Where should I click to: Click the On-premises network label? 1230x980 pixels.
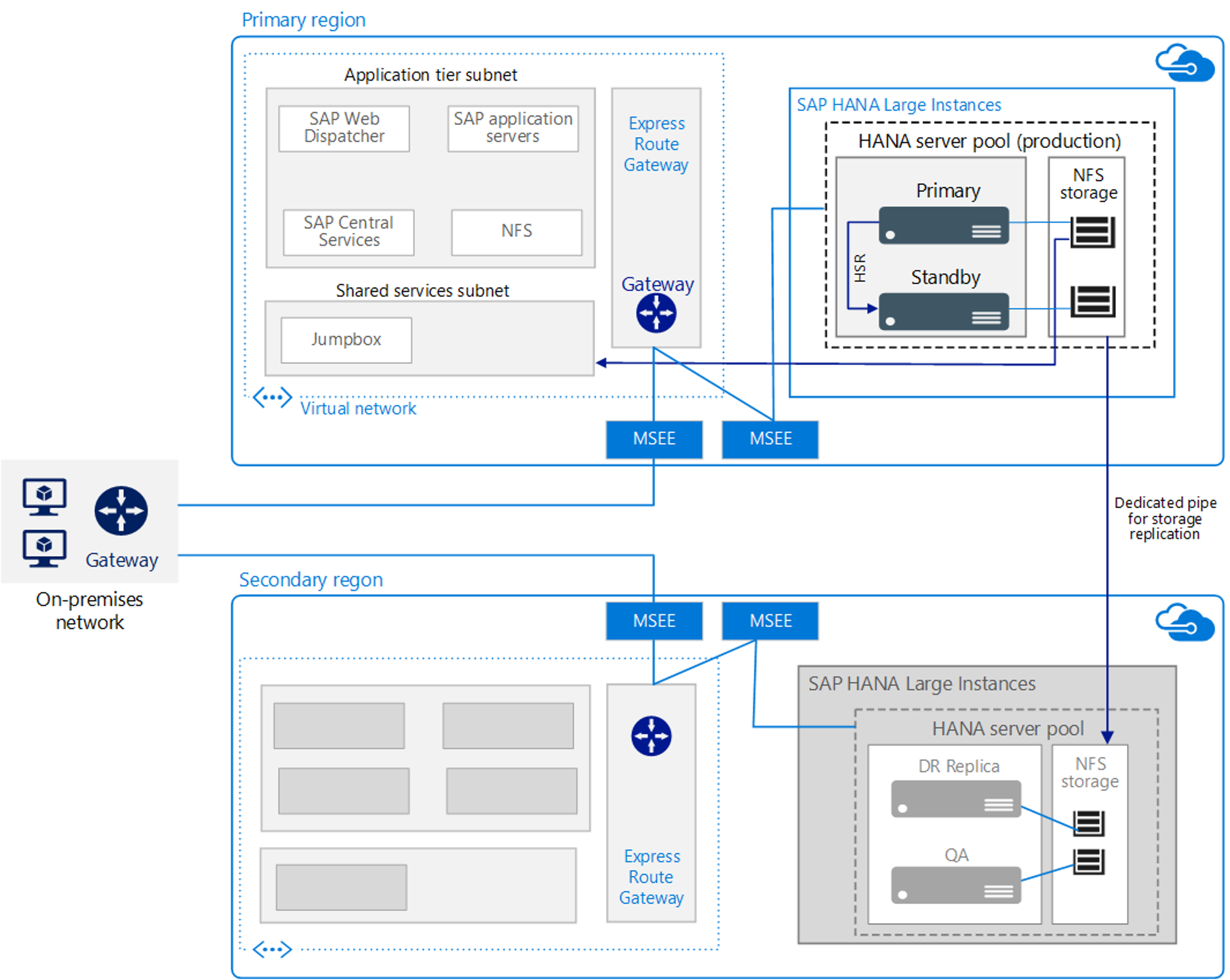[89, 610]
